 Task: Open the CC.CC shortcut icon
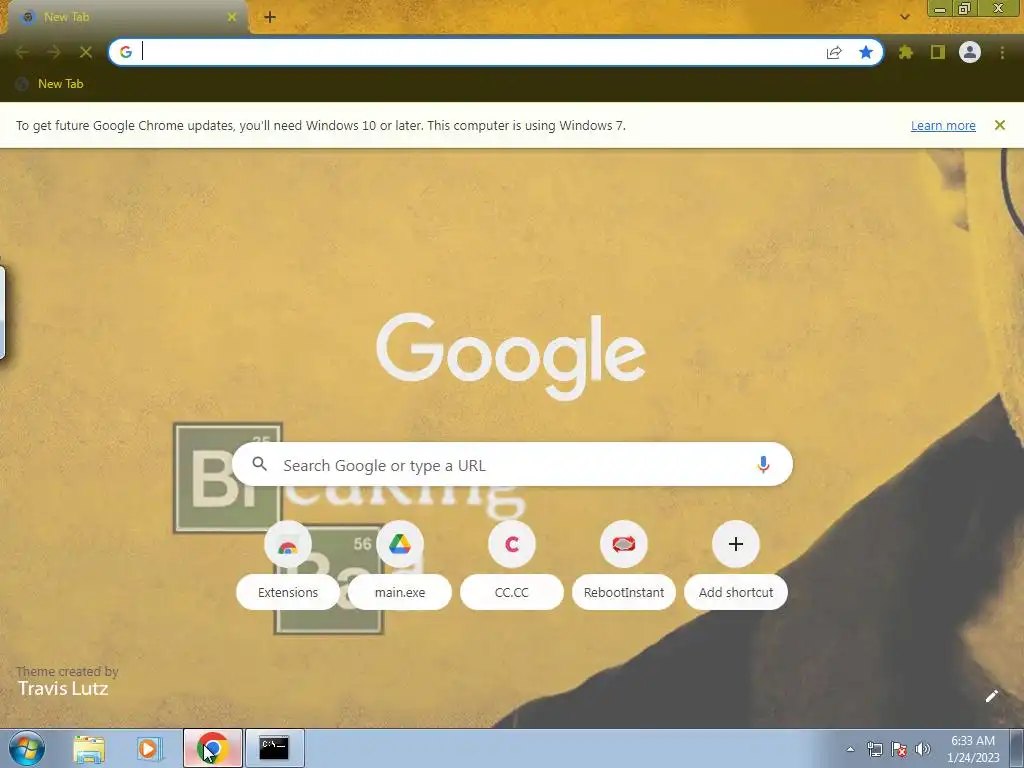[512, 544]
